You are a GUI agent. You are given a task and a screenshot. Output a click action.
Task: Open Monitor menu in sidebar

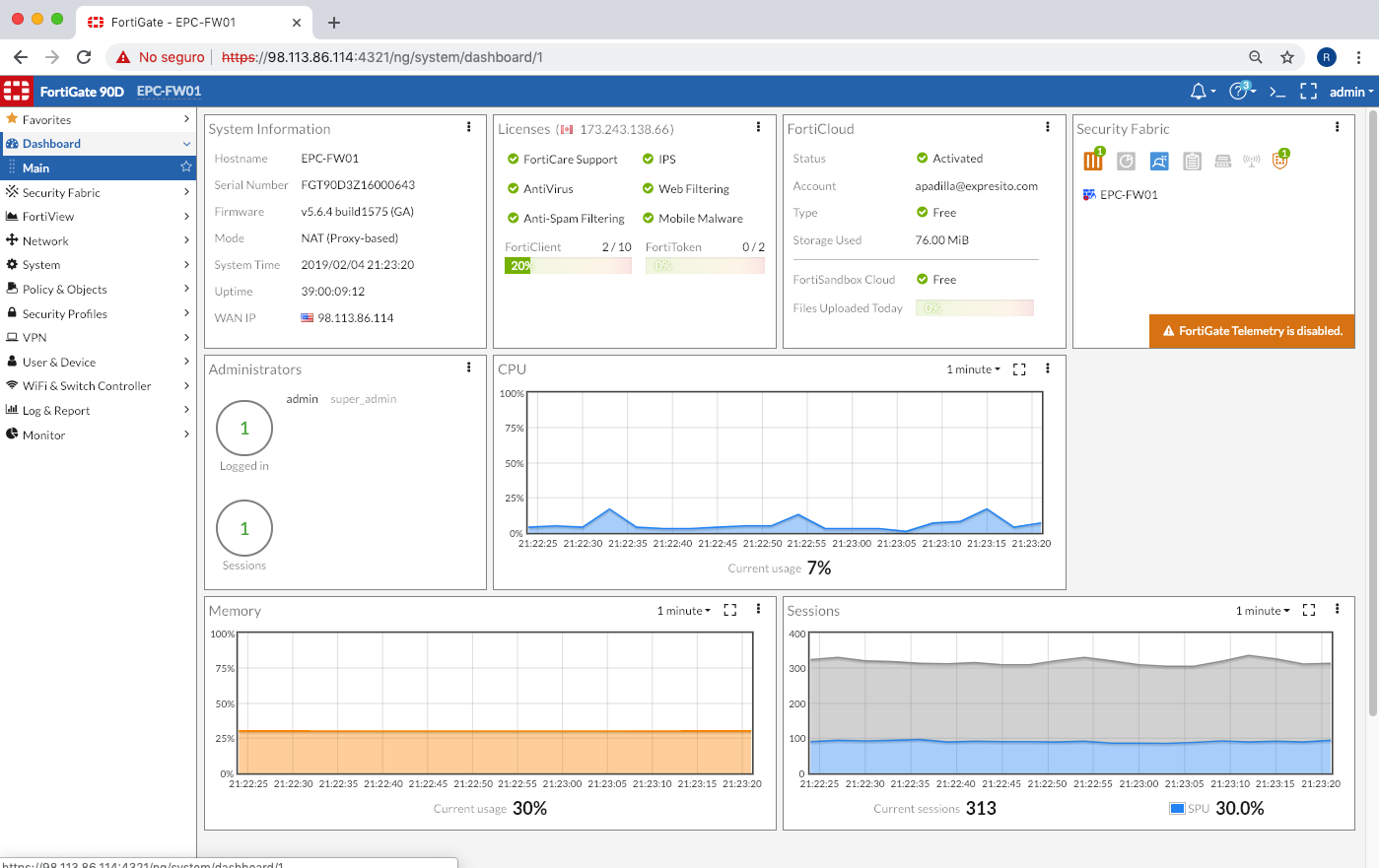tap(98, 434)
